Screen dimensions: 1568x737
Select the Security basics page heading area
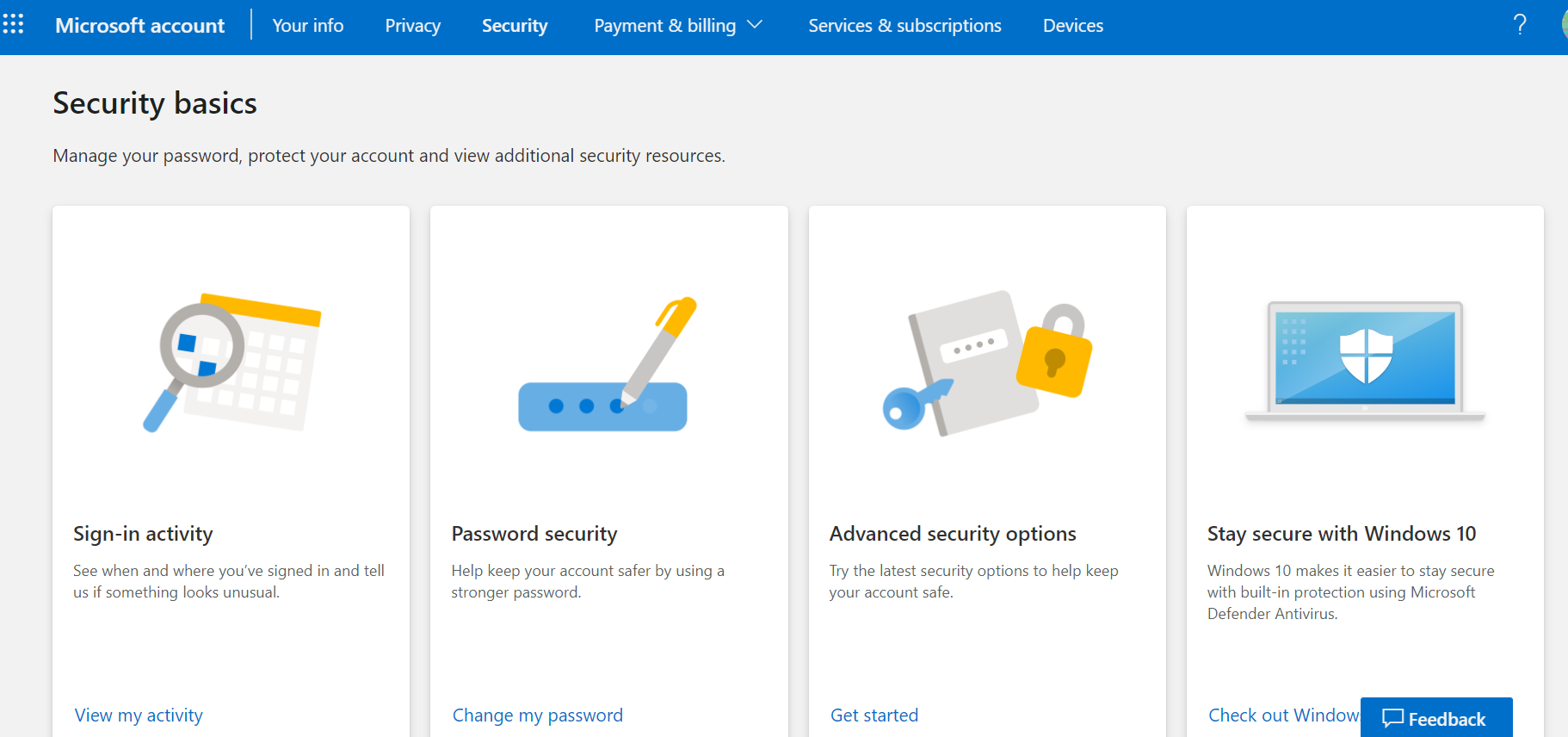pyautogui.click(x=155, y=102)
